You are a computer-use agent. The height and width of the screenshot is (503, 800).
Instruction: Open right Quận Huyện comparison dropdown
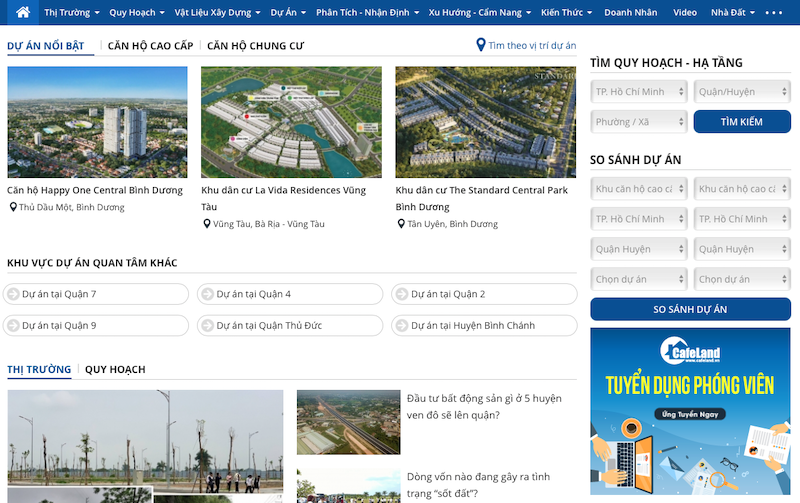(x=742, y=249)
